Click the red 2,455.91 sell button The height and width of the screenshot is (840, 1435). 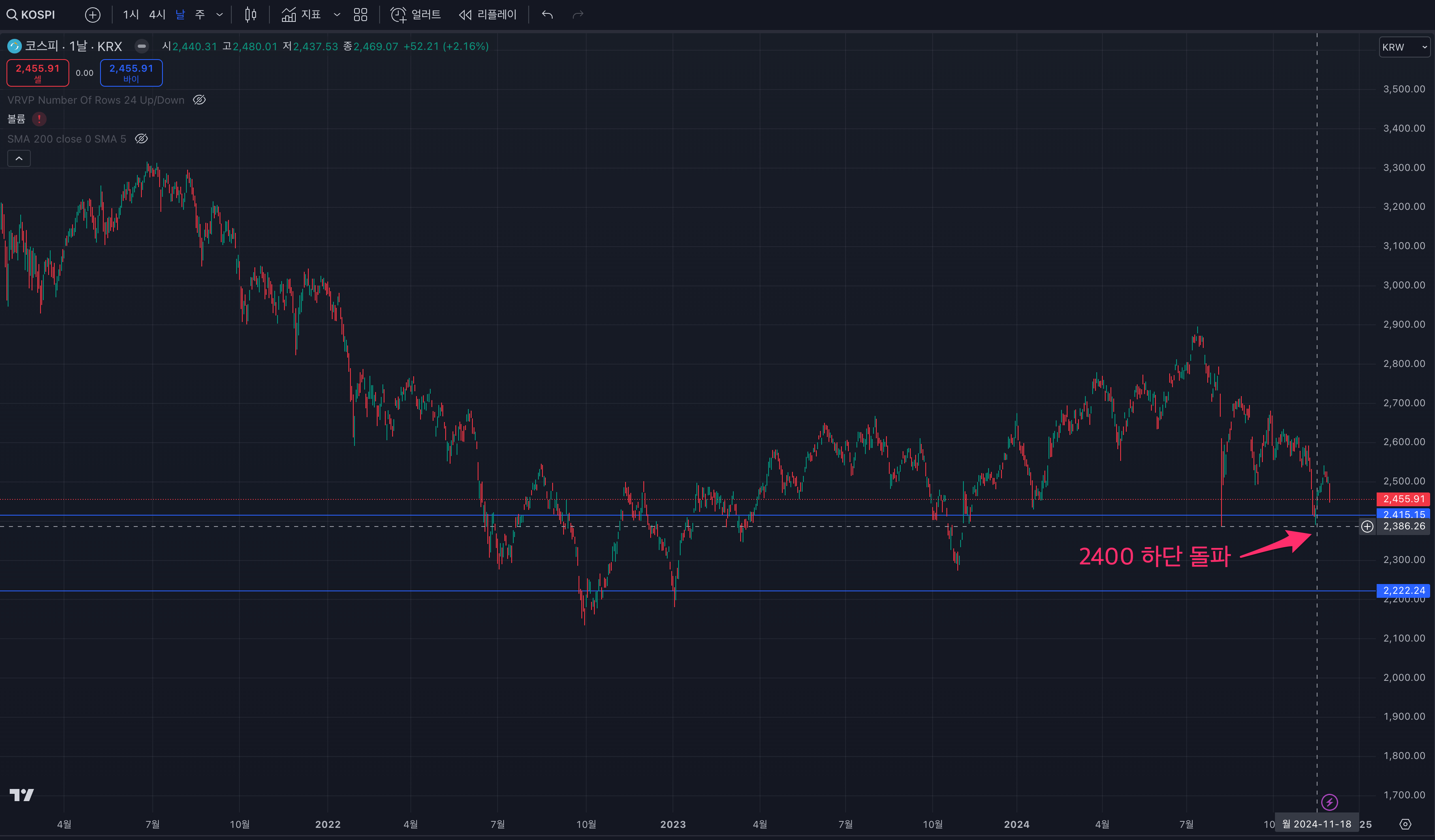(38, 73)
